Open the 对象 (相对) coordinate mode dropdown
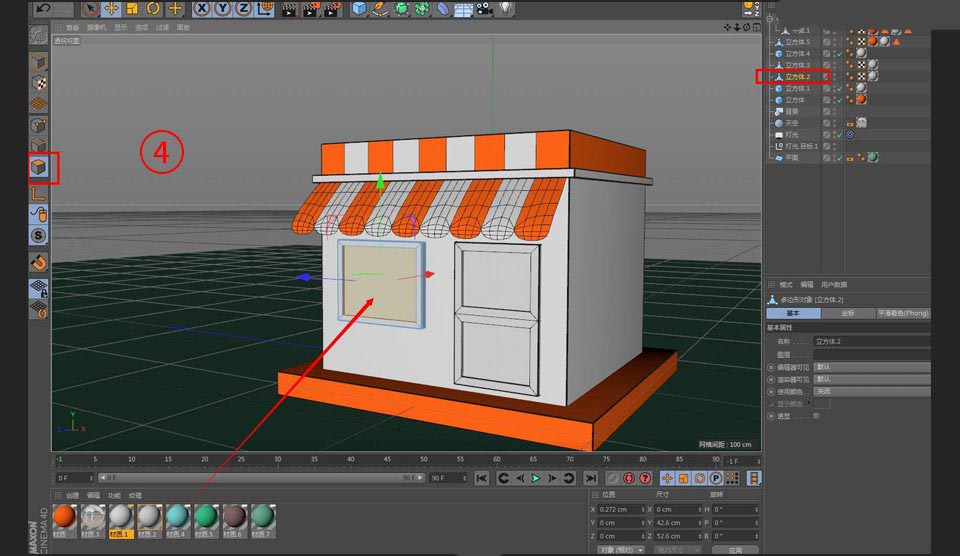 620,549
